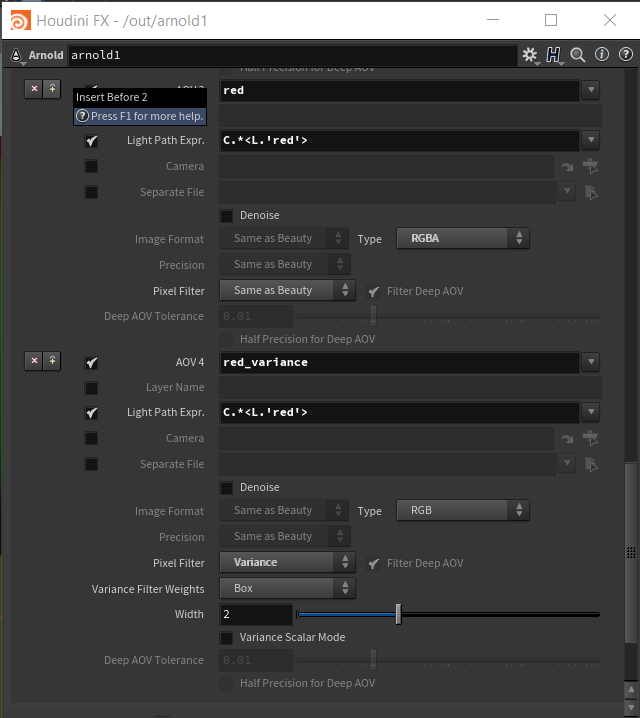Click the info icon in parameter header
This screenshot has height=718, width=640.
[x=602, y=55]
